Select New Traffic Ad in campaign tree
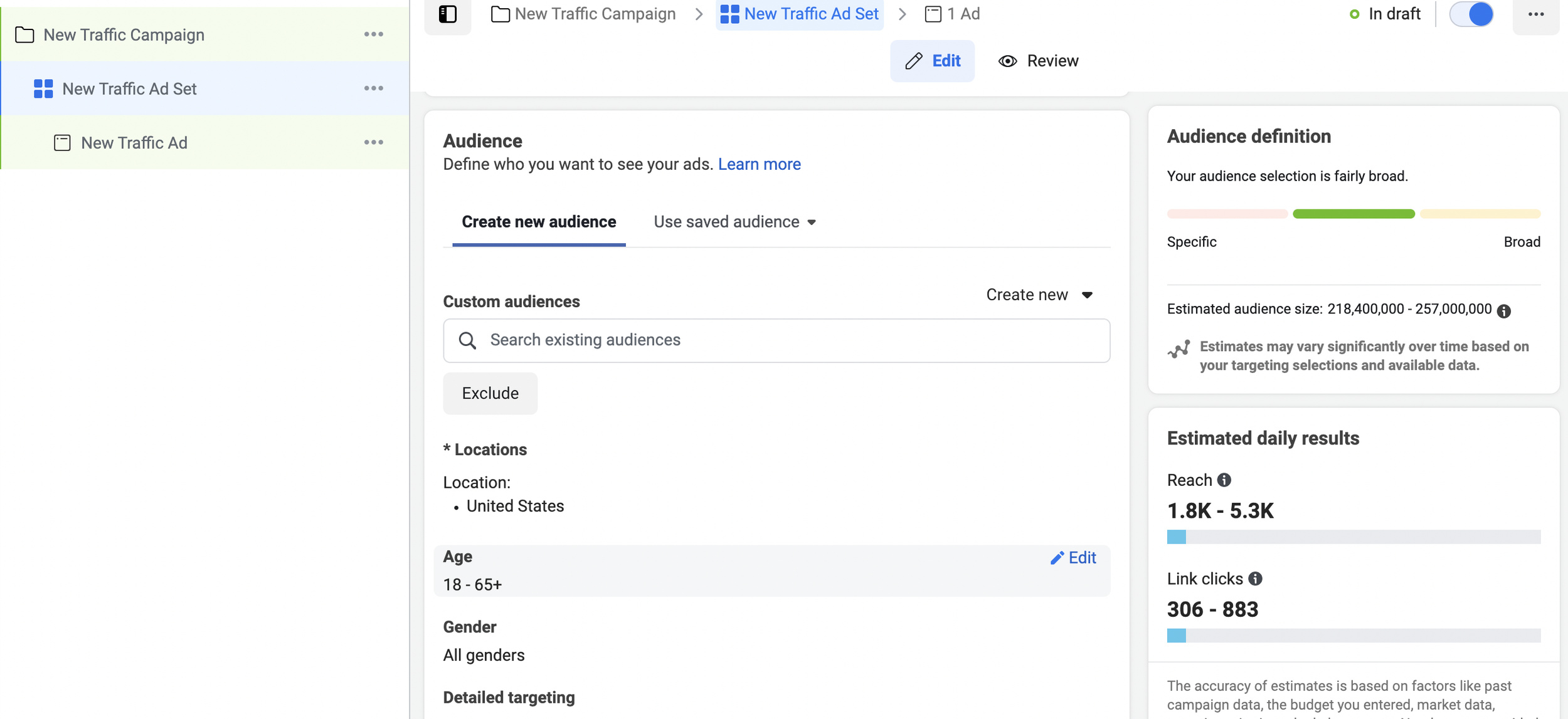This screenshot has width=1568, height=719. click(x=134, y=143)
